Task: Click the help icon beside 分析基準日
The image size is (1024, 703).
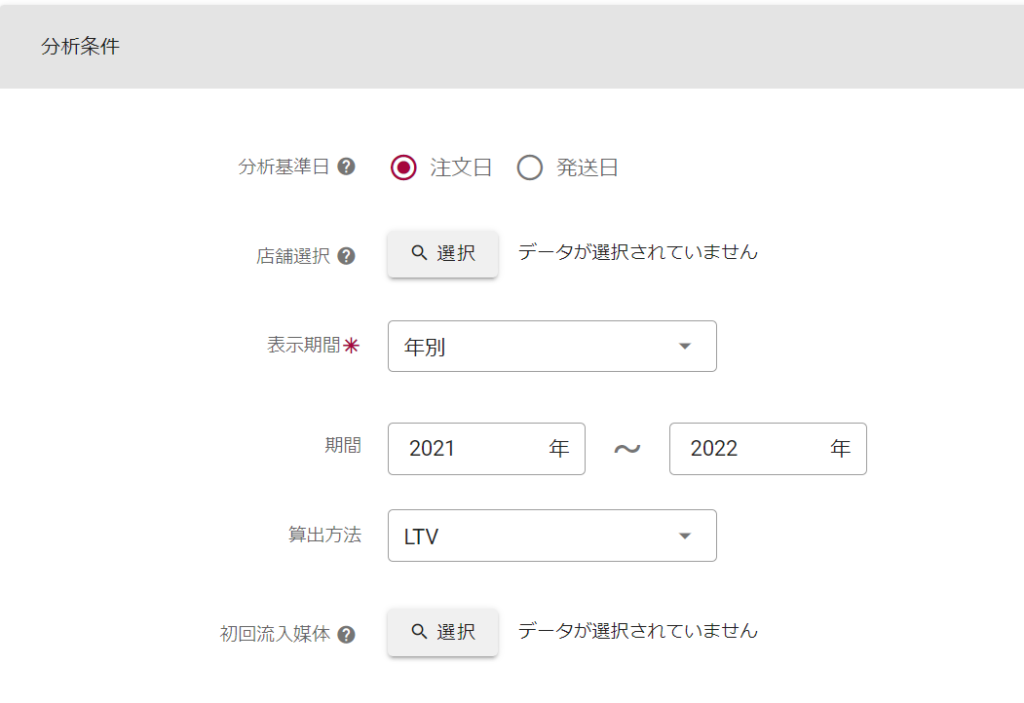Action: pyautogui.click(x=346, y=167)
